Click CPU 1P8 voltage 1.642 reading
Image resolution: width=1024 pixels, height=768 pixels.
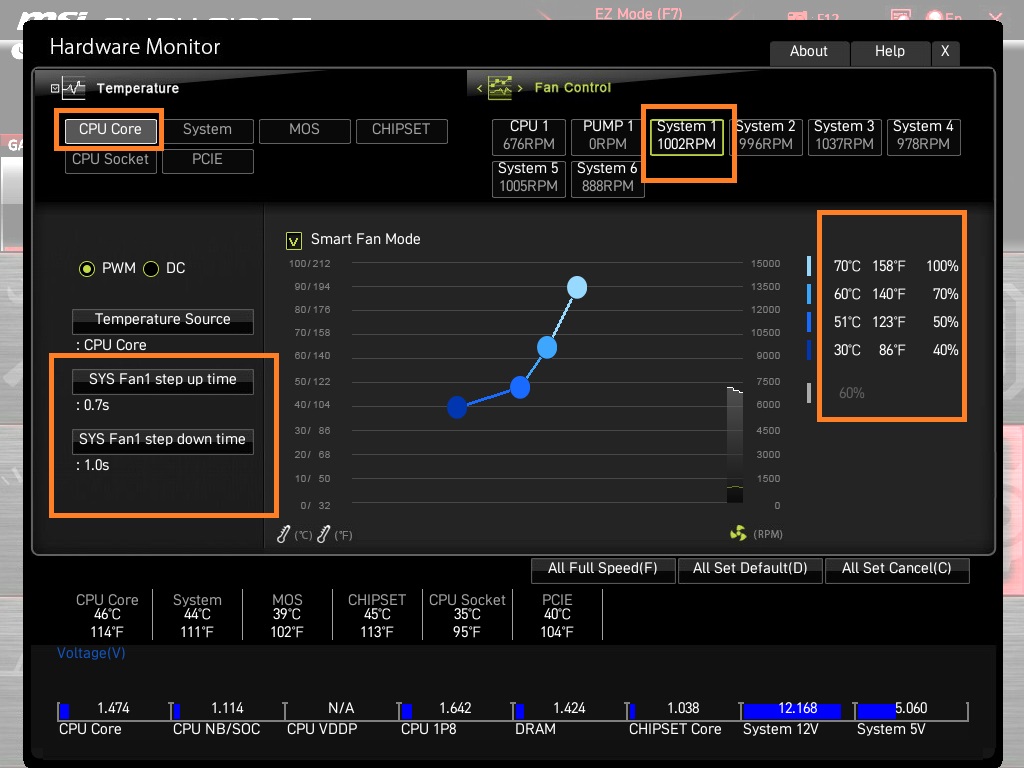tap(455, 709)
